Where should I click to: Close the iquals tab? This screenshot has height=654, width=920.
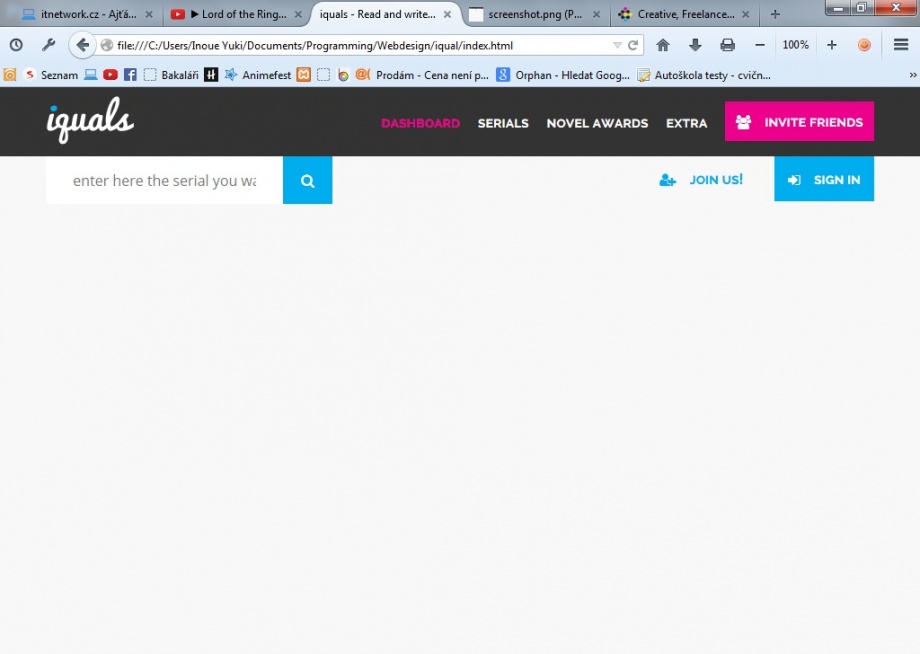[448, 15]
